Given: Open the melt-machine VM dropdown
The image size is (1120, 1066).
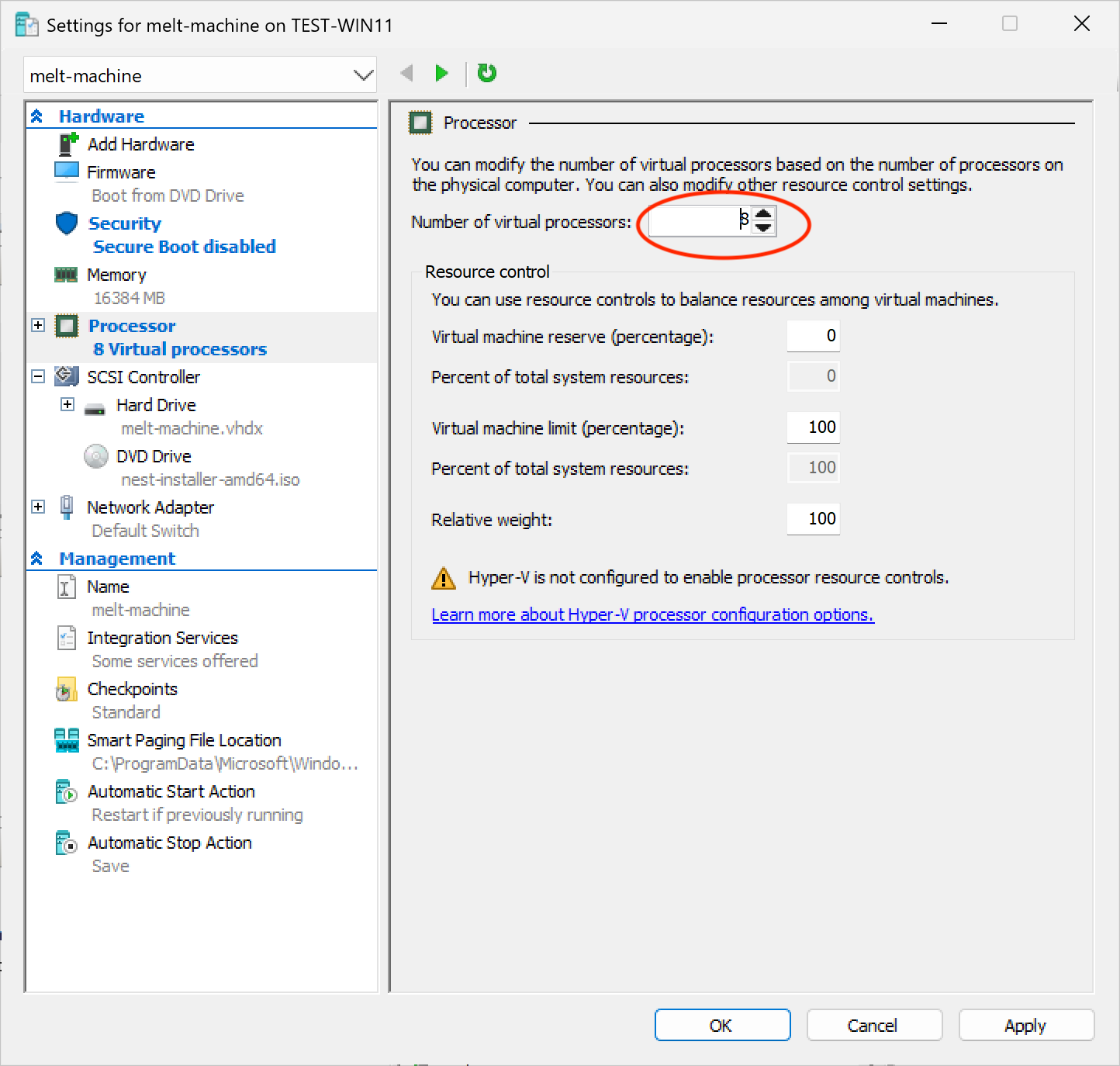Looking at the screenshot, I should coord(362,75).
